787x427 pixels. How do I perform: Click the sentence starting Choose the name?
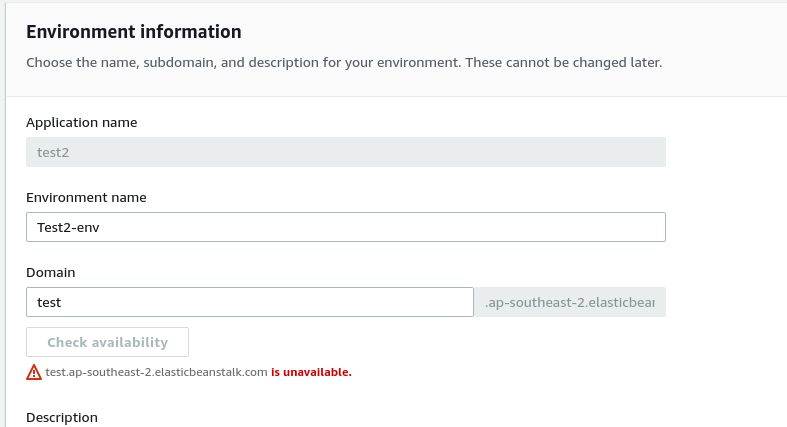(x=244, y=63)
